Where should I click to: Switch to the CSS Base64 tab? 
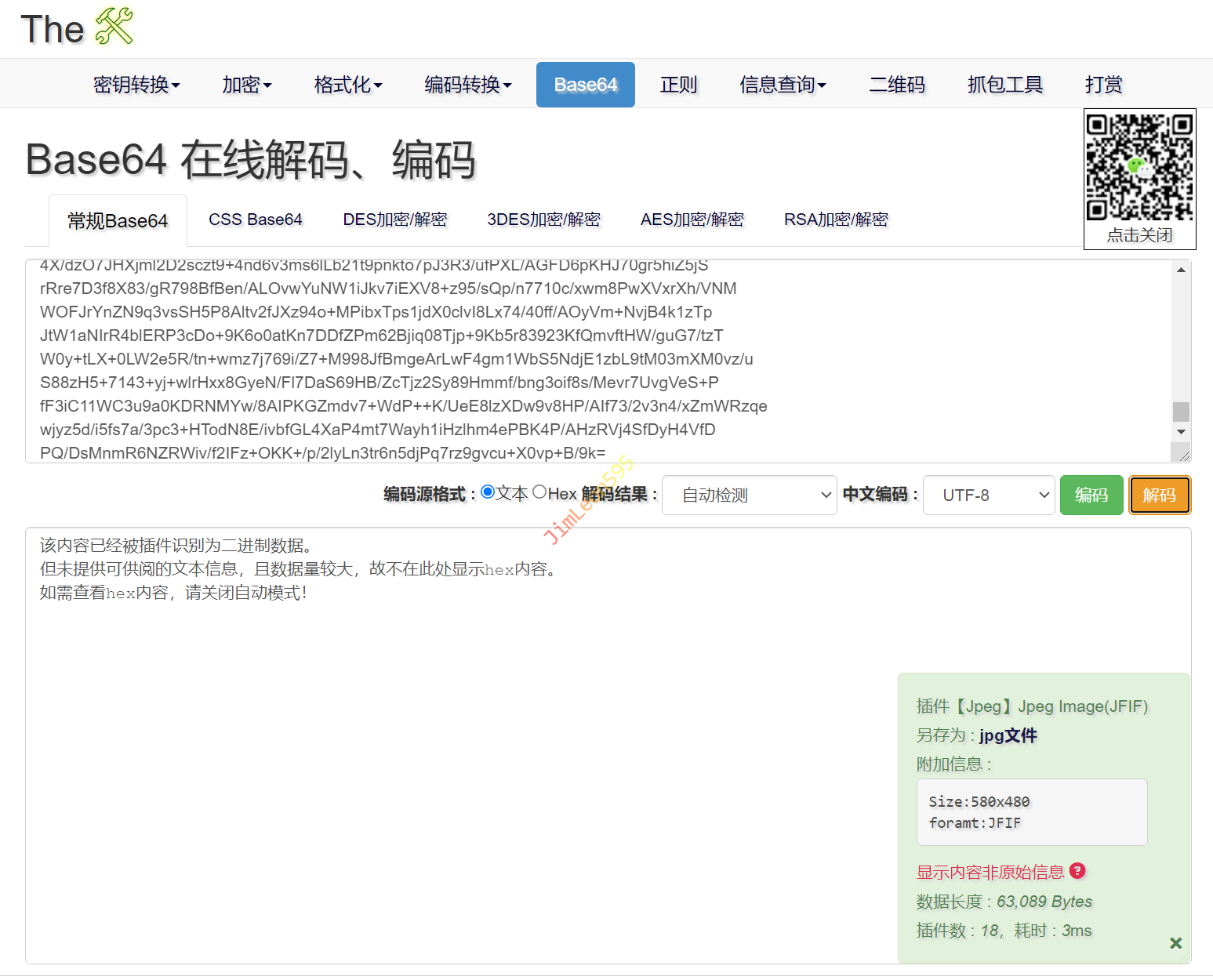[x=255, y=220]
